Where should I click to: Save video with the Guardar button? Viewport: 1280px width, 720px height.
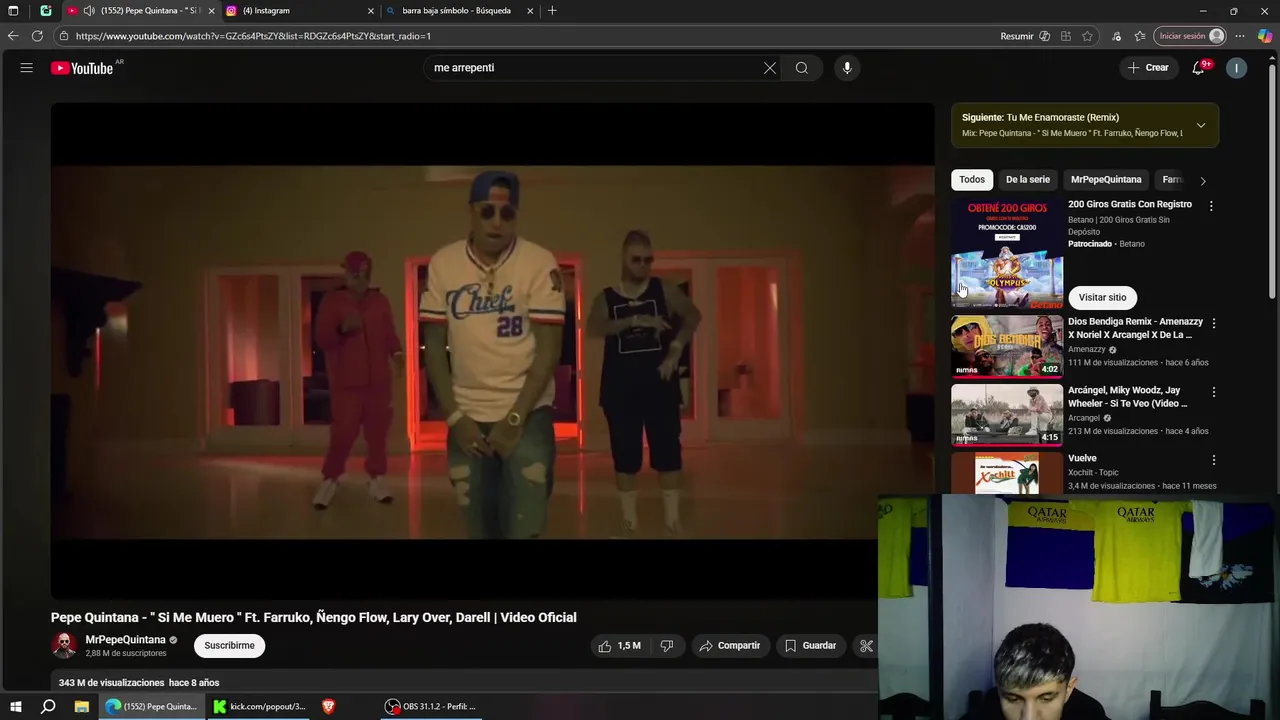[810, 646]
